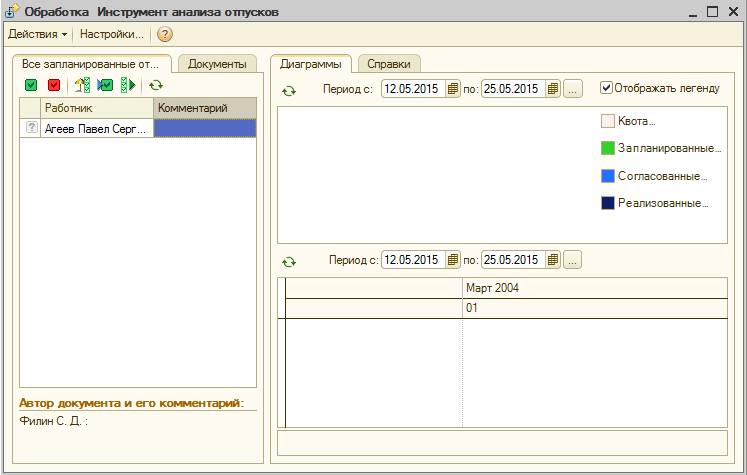This screenshot has height=475, width=747.
Task: Refresh the lower Gantt chart
Action: point(289,261)
